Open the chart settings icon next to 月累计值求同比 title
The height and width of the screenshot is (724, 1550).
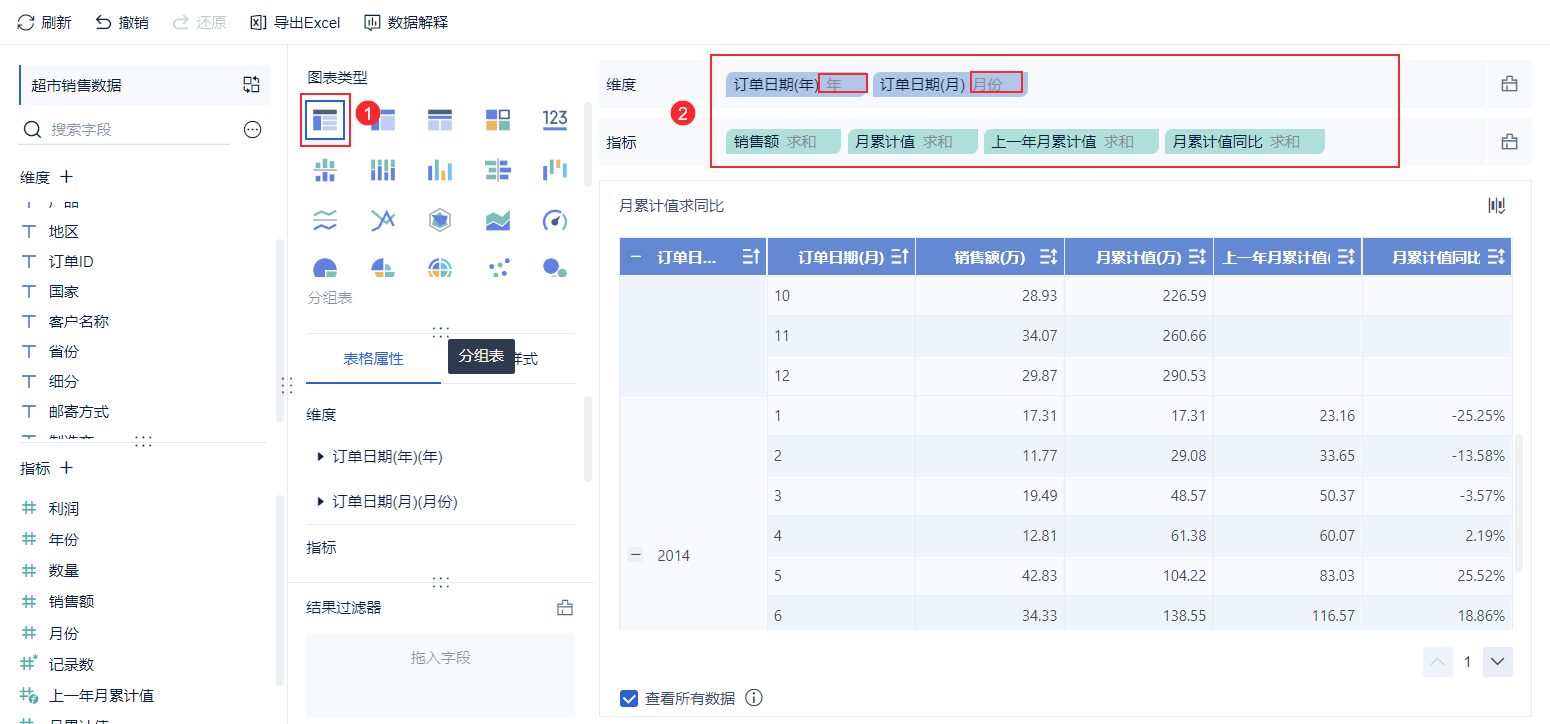pyautogui.click(x=1496, y=206)
